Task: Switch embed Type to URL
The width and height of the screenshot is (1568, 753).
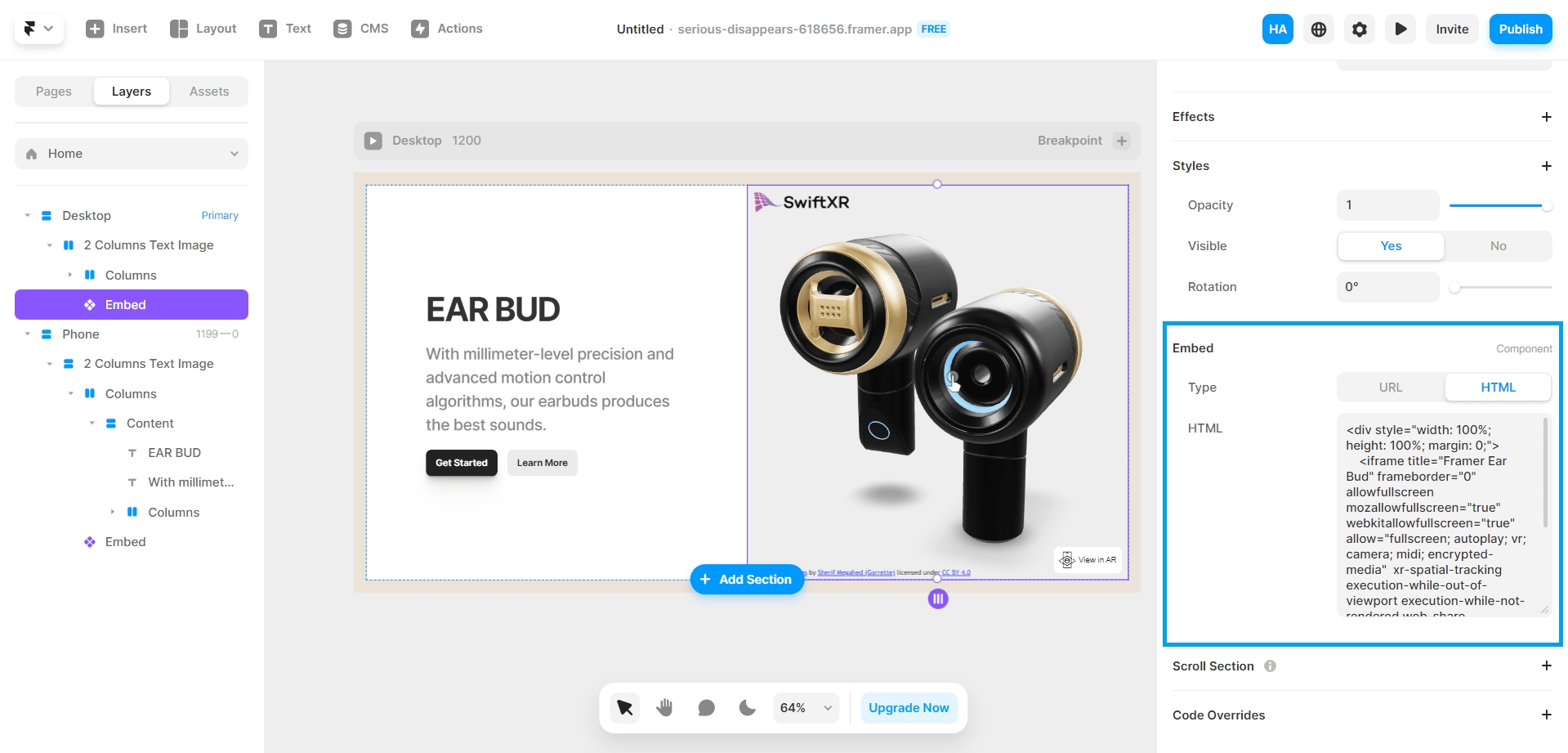Action: tap(1391, 388)
